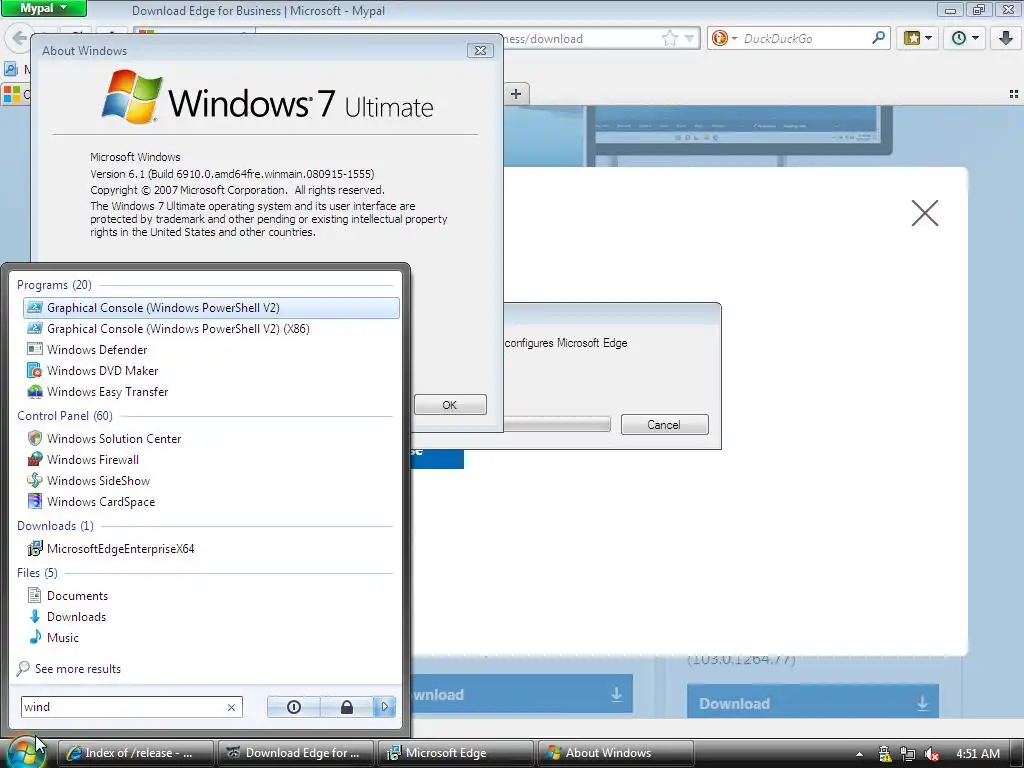
Task: Click the tab groups grid icon
Action: [1014, 94]
